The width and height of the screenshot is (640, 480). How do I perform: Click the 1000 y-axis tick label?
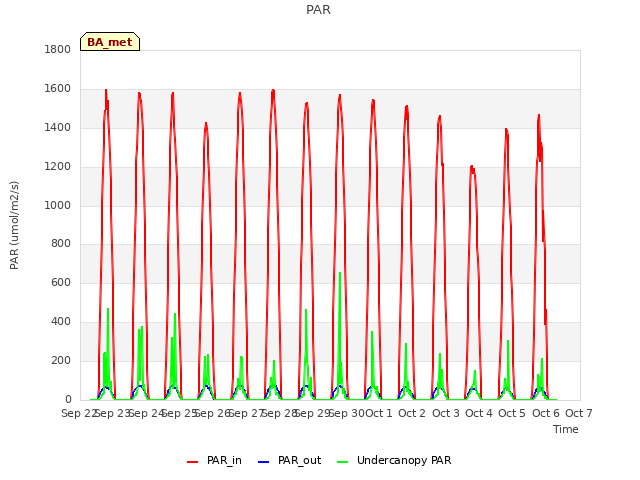(x=58, y=205)
